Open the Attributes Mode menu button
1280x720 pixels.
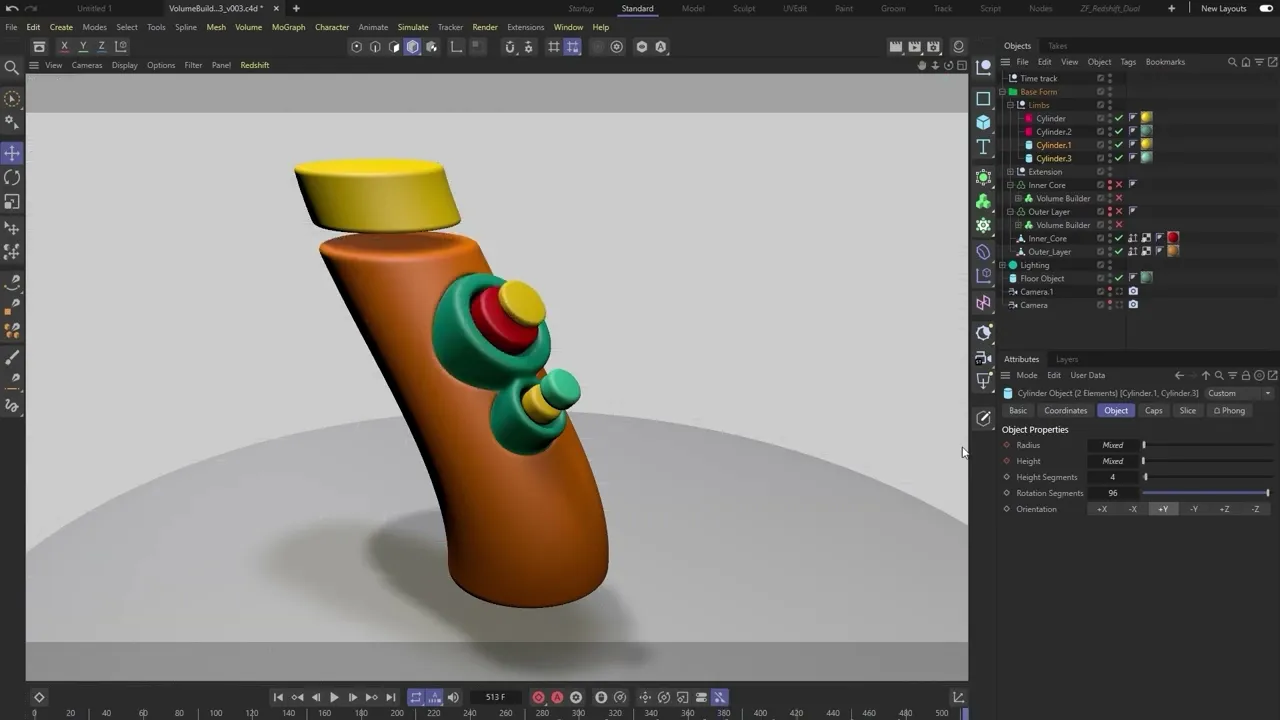(x=1027, y=375)
